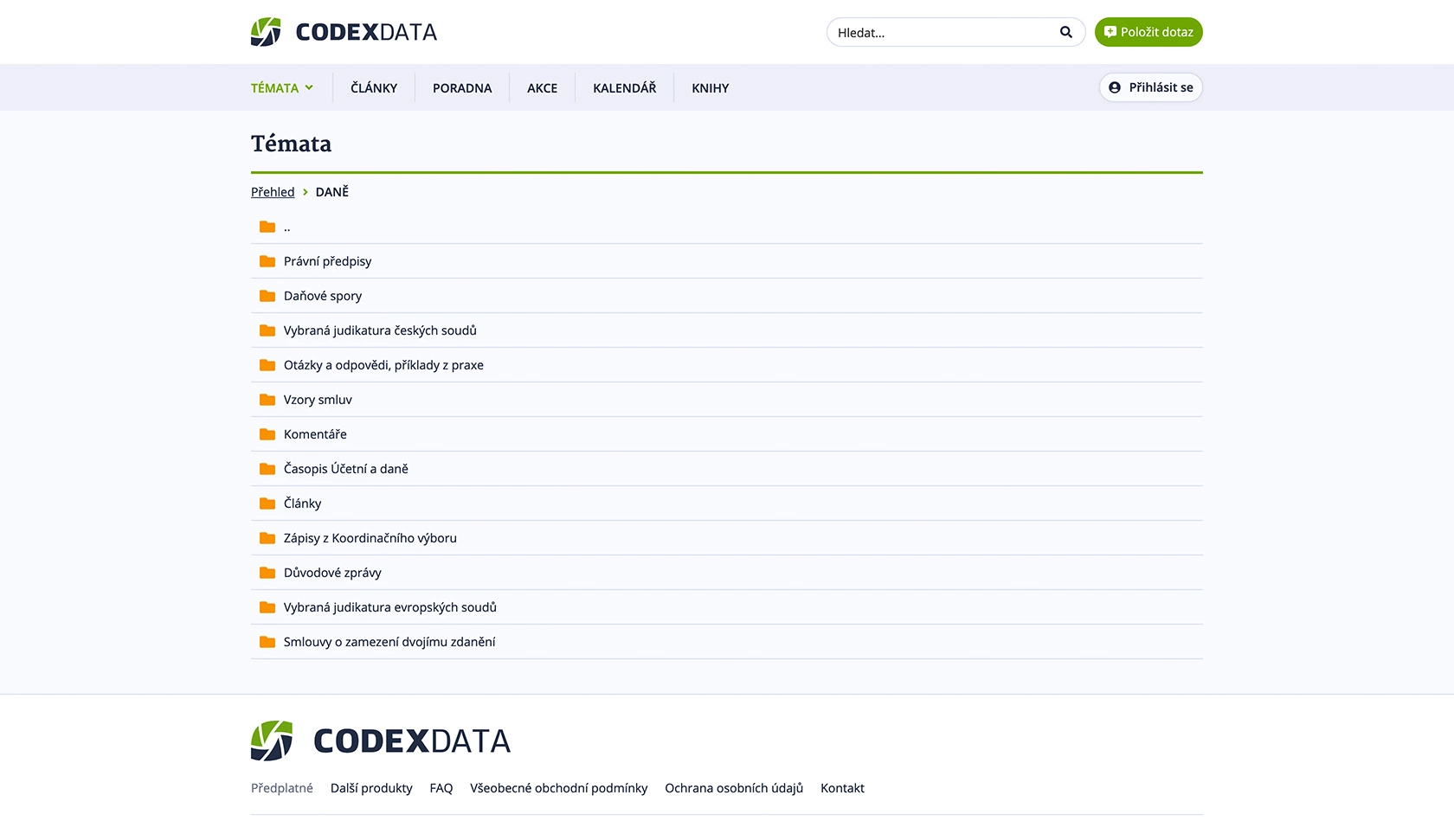This screenshot has height=840, width=1454.
Task: Click folder icon next to Daňové spory
Action: tap(267, 296)
